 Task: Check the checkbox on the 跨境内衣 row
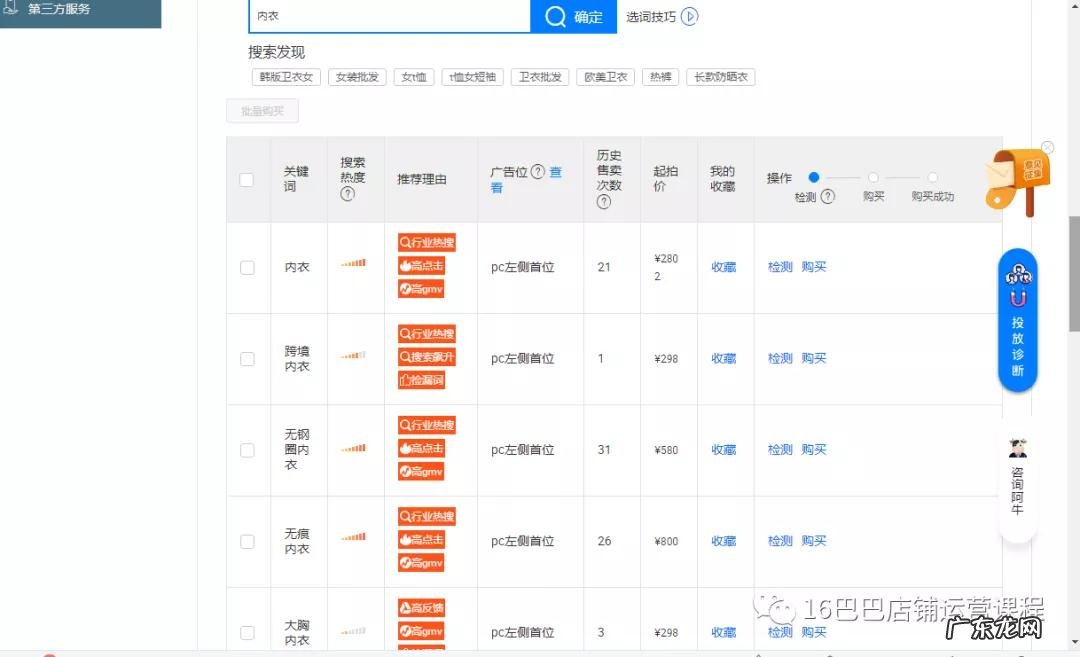pyautogui.click(x=246, y=358)
